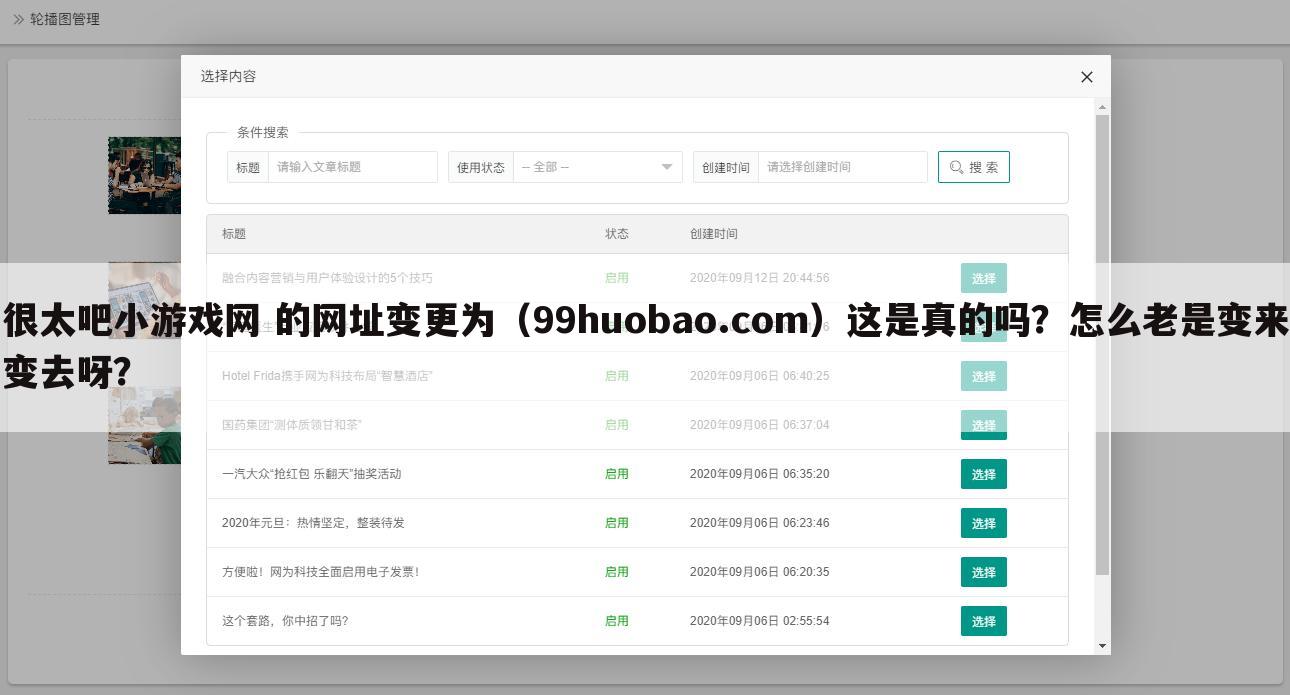
Task: Click 选择 for 方便啦！网为科技 row
Action: click(x=984, y=572)
